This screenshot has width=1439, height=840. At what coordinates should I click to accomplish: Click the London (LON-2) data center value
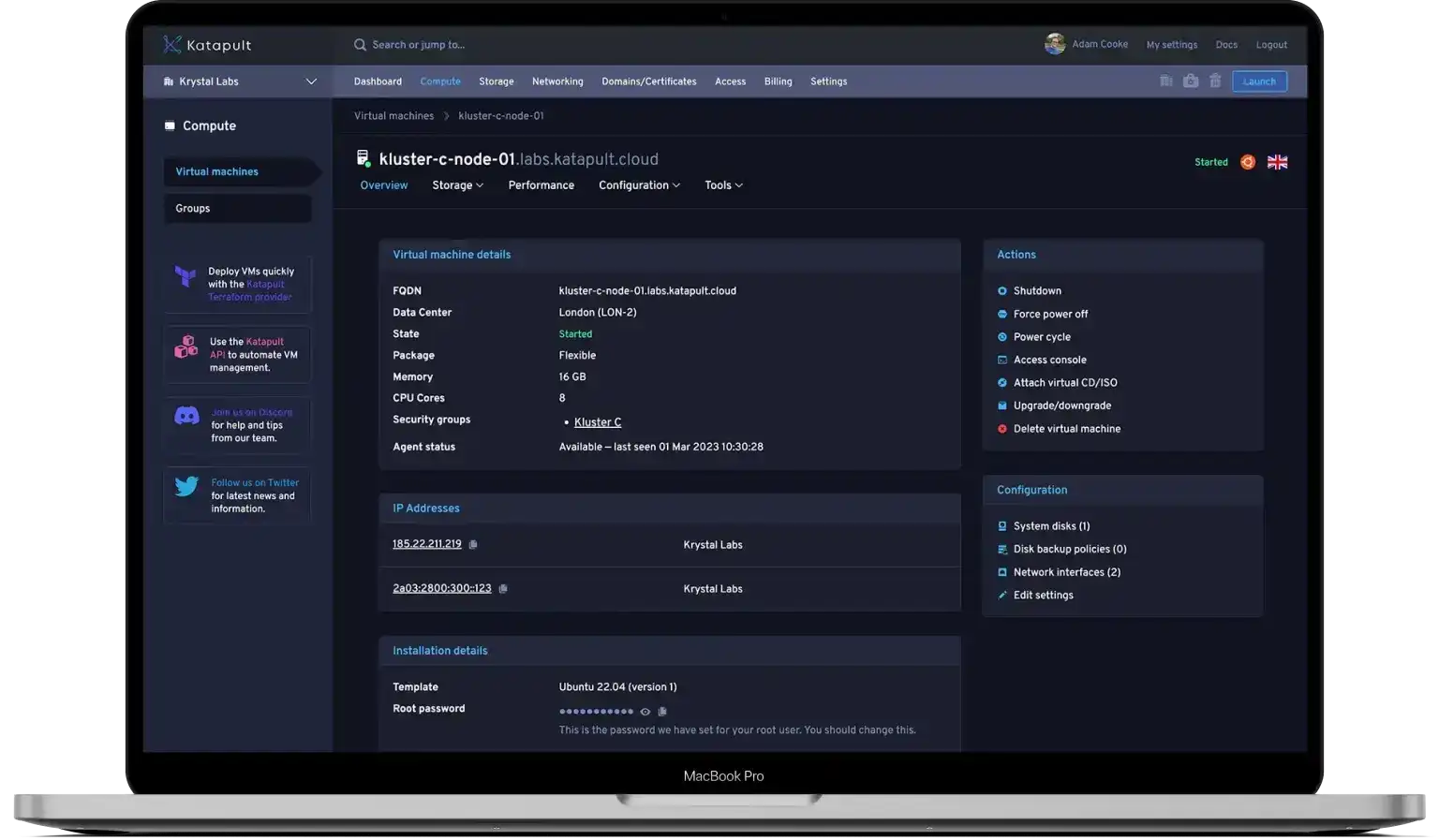pyautogui.click(x=598, y=313)
